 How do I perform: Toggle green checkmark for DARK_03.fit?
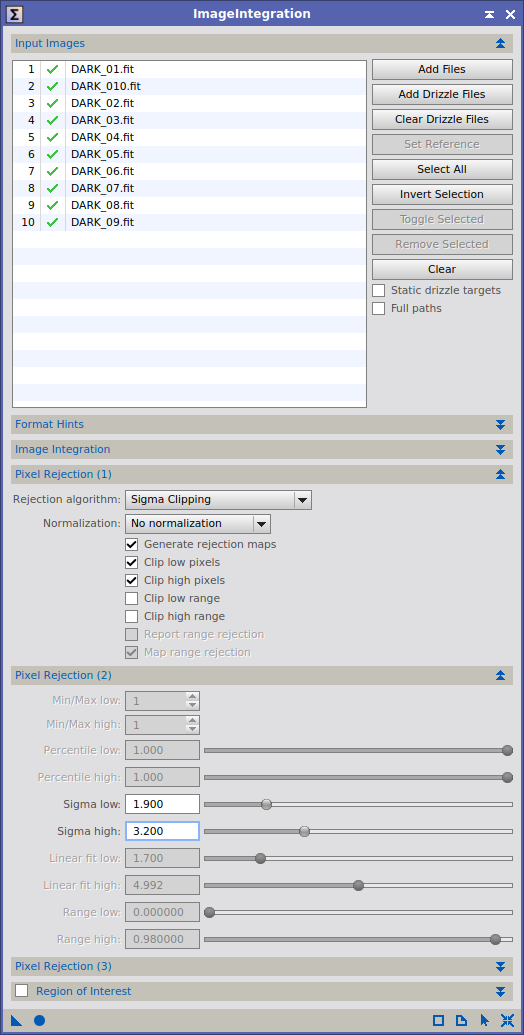click(53, 120)
